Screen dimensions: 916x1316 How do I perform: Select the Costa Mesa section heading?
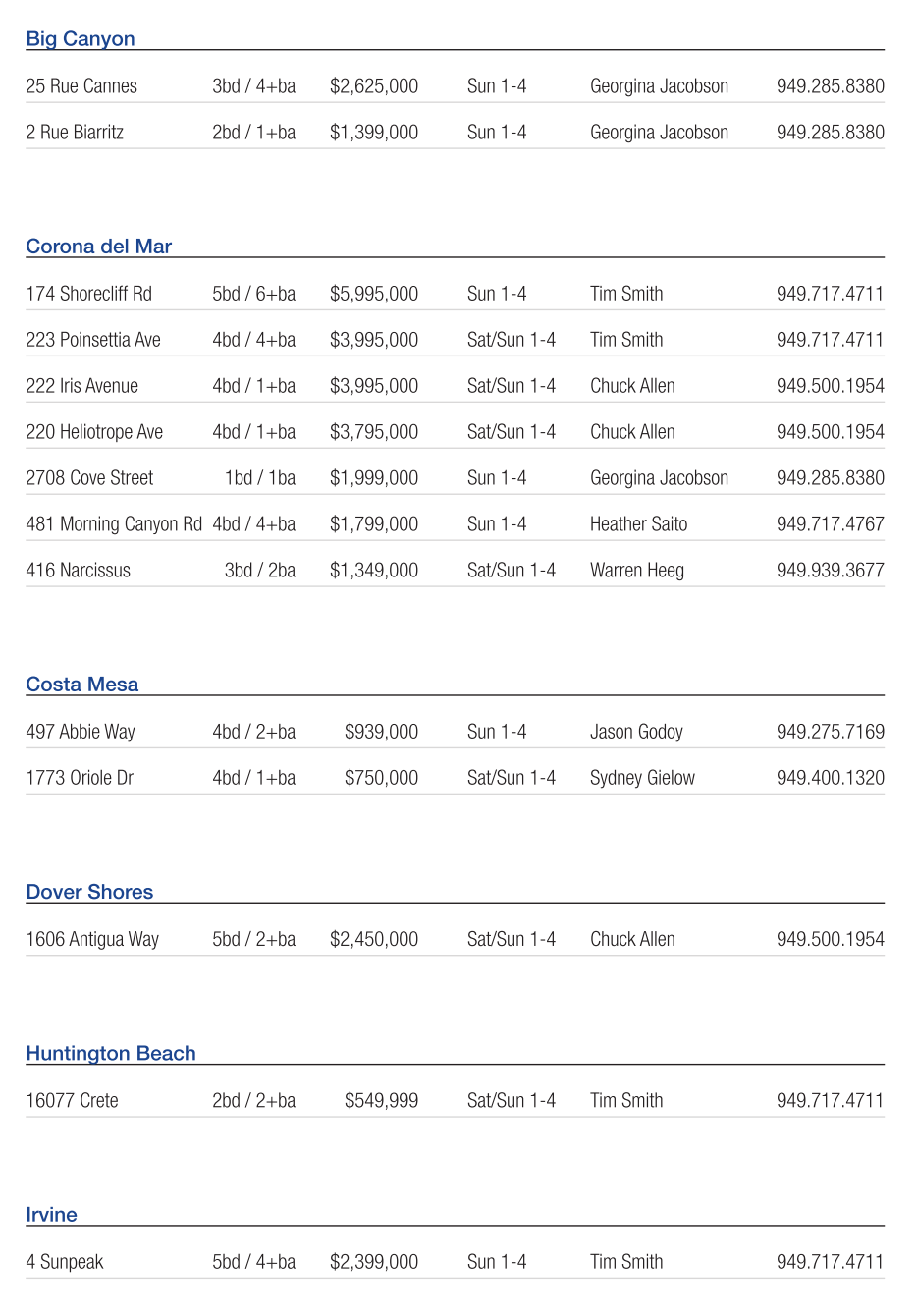coord(81,685)
